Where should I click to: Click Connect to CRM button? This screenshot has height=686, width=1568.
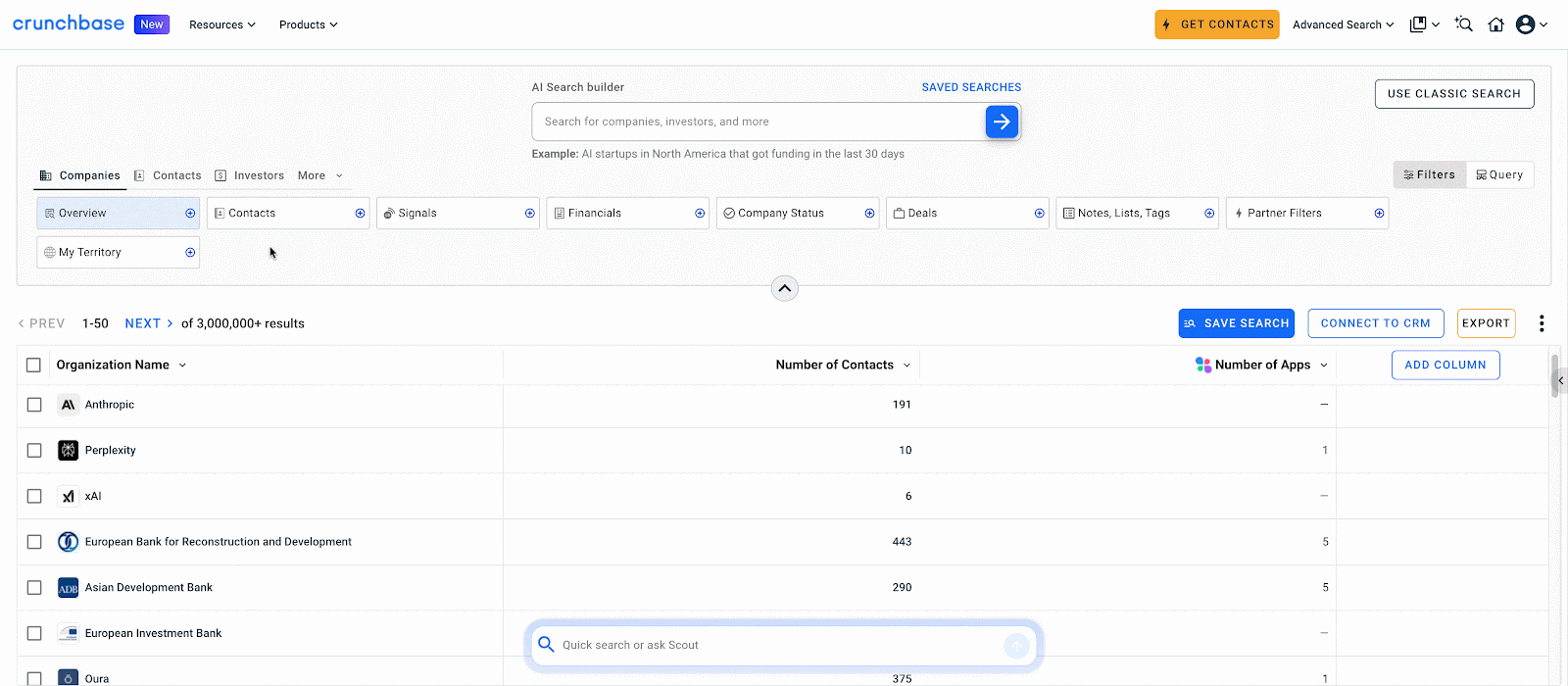1376,323
